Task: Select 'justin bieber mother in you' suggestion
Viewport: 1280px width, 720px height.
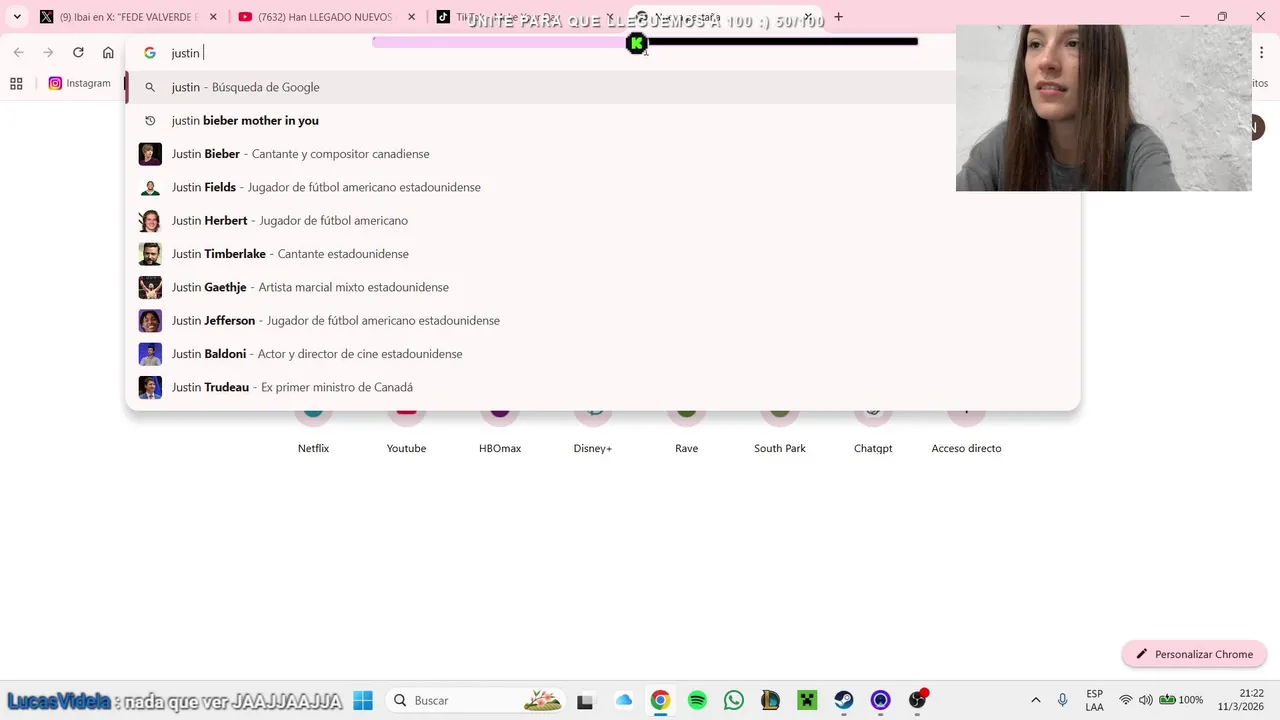Action: (x=602, y=120)
